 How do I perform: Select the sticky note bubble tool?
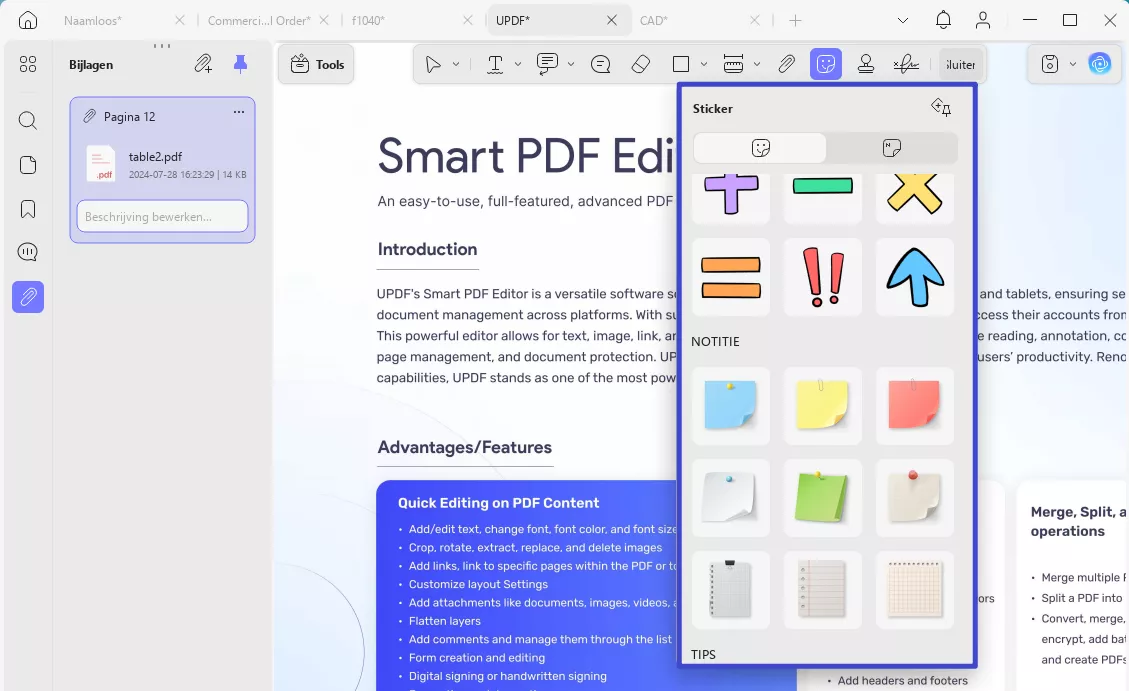point(601,65)
